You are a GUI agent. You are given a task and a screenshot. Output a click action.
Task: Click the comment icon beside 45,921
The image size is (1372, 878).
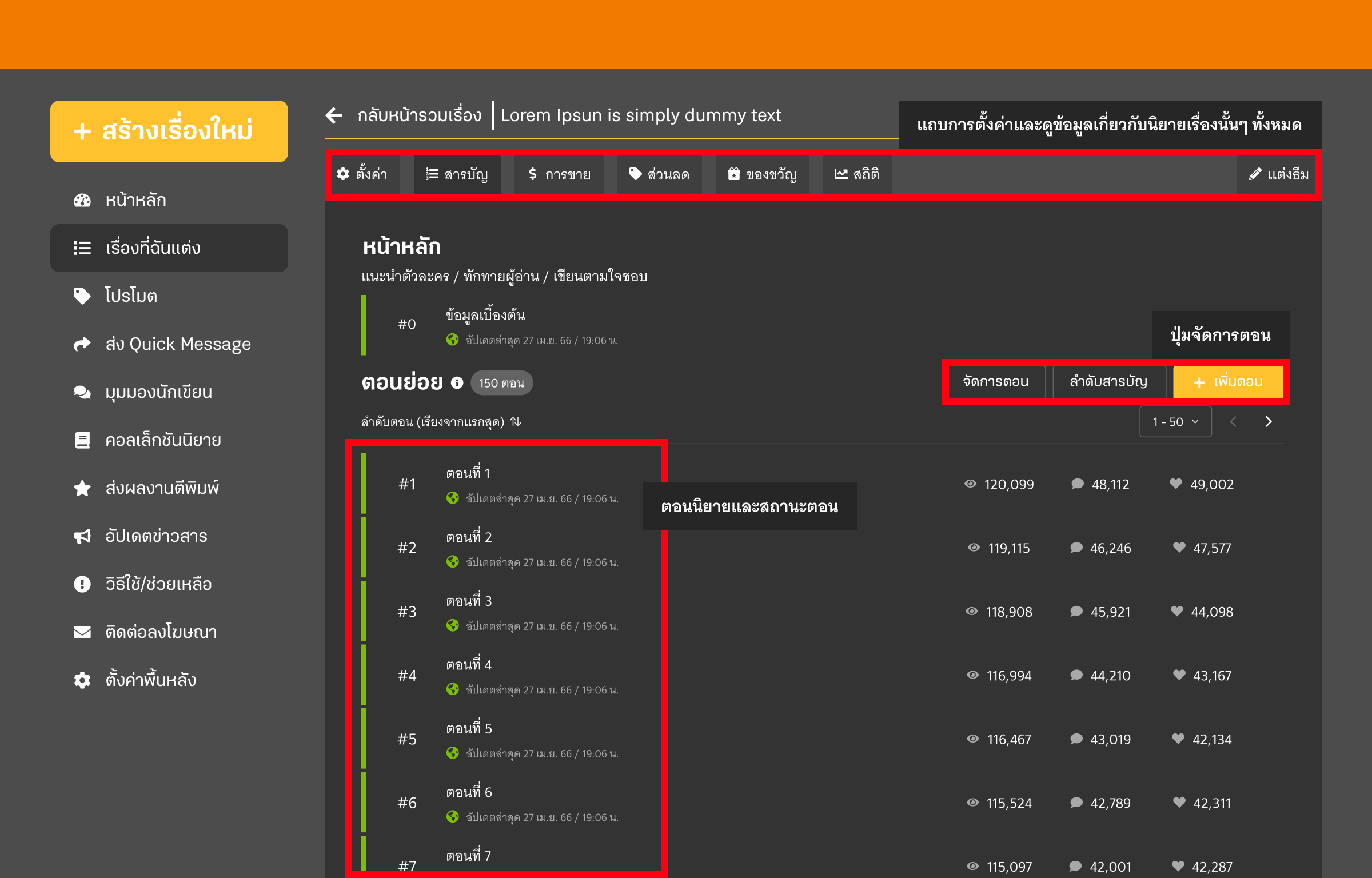[1076, 612]
